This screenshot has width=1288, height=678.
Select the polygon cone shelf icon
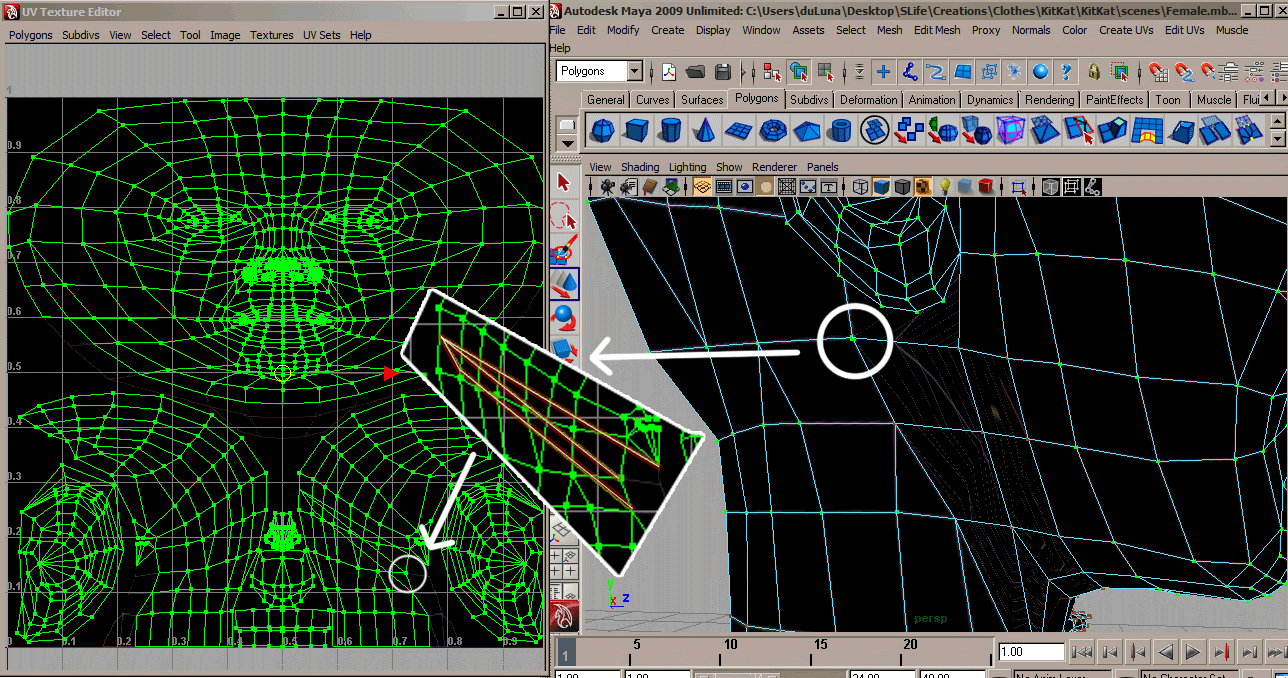(x=704, y=130)
